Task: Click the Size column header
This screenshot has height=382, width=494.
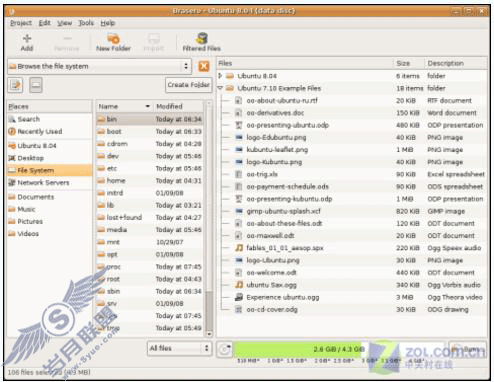Action: point(408,63)
